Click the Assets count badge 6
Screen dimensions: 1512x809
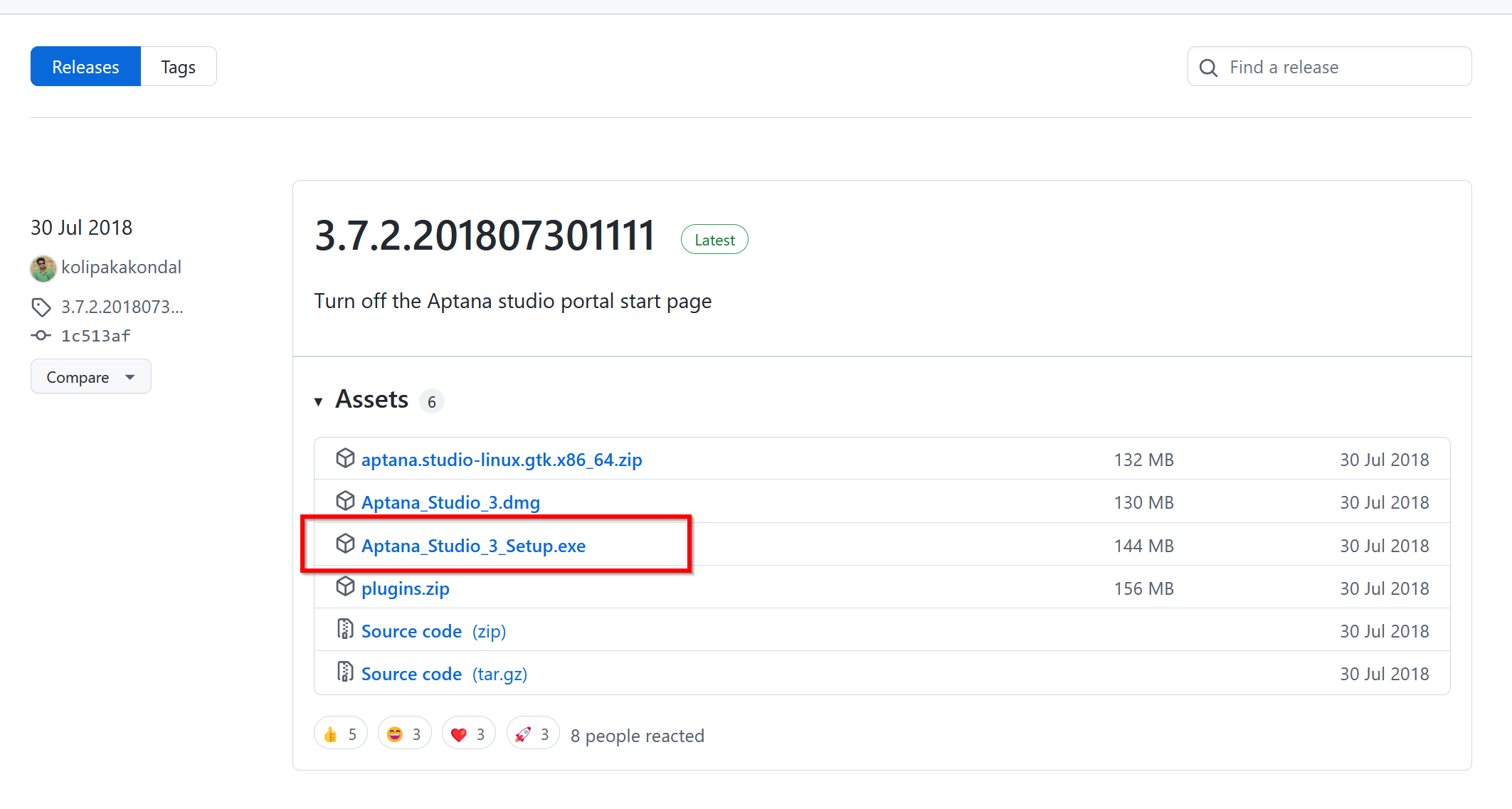(431, 401)
